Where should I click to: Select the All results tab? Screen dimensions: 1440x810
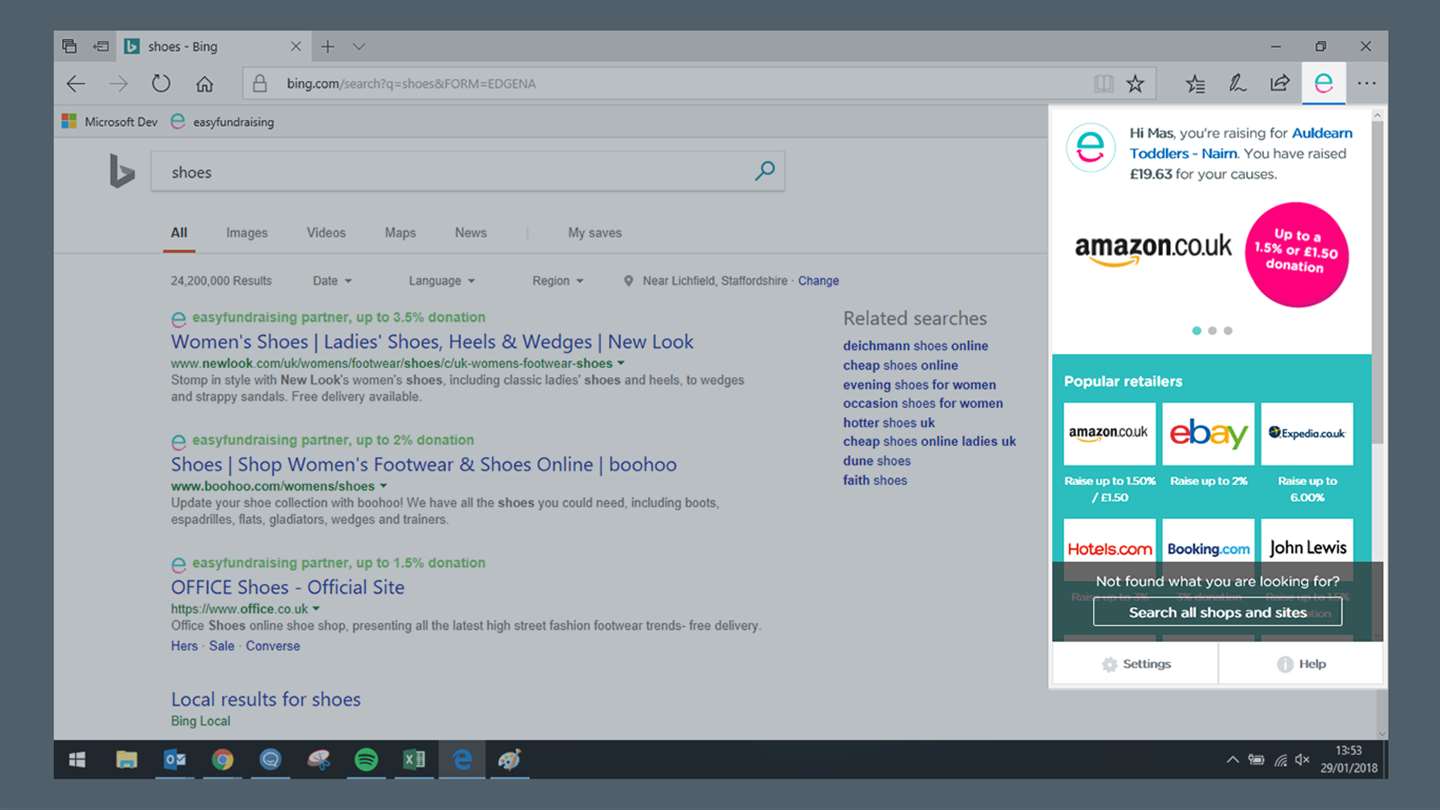coord(179,233)
